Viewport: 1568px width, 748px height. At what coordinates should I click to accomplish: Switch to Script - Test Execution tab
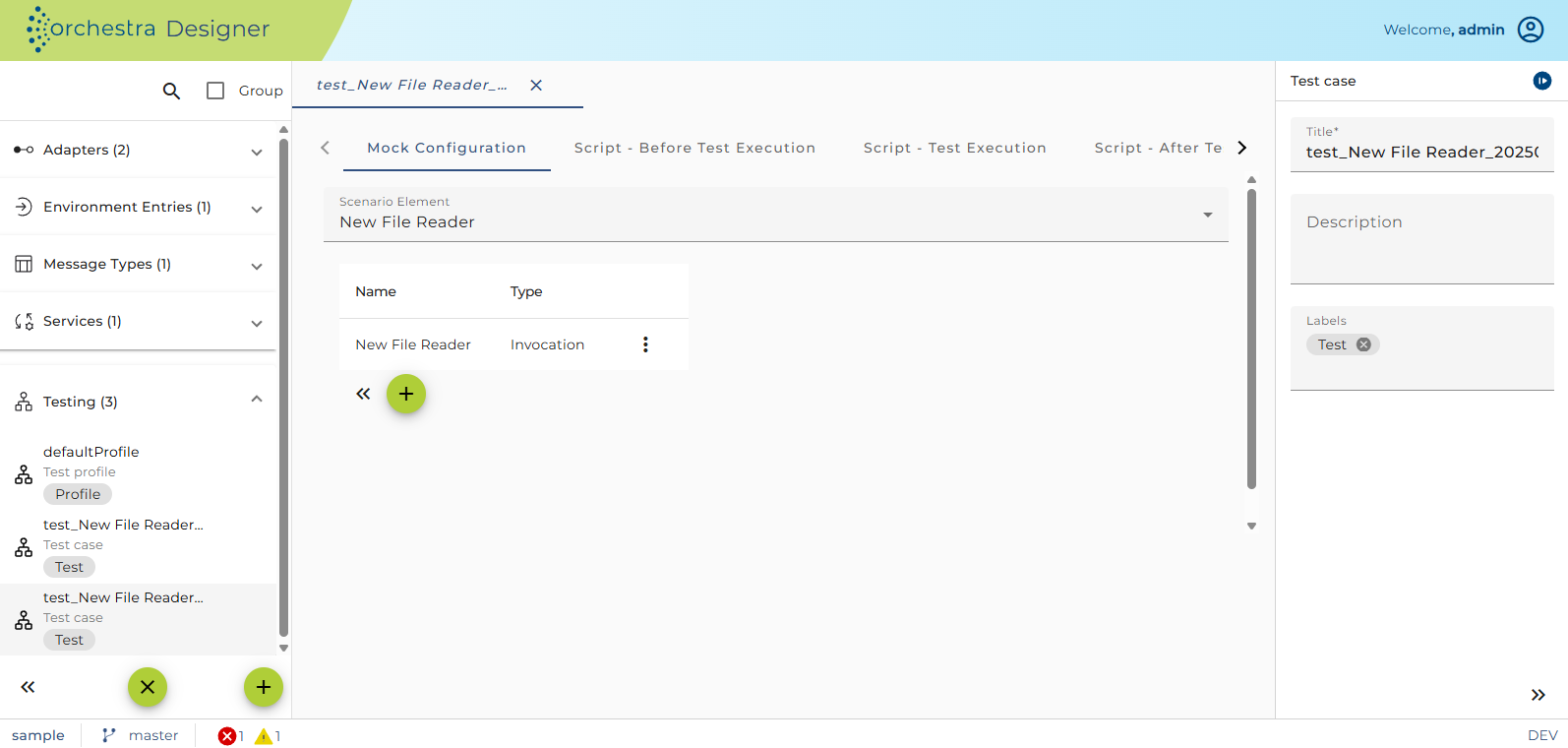pyautogui.click(x=954, y=148)
